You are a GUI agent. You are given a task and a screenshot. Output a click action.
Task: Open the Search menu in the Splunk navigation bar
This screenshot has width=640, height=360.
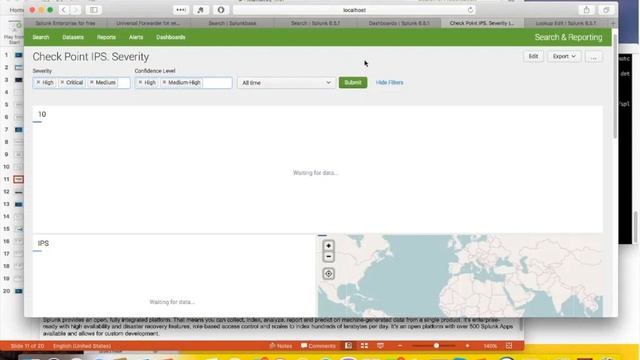click(41, 37)
